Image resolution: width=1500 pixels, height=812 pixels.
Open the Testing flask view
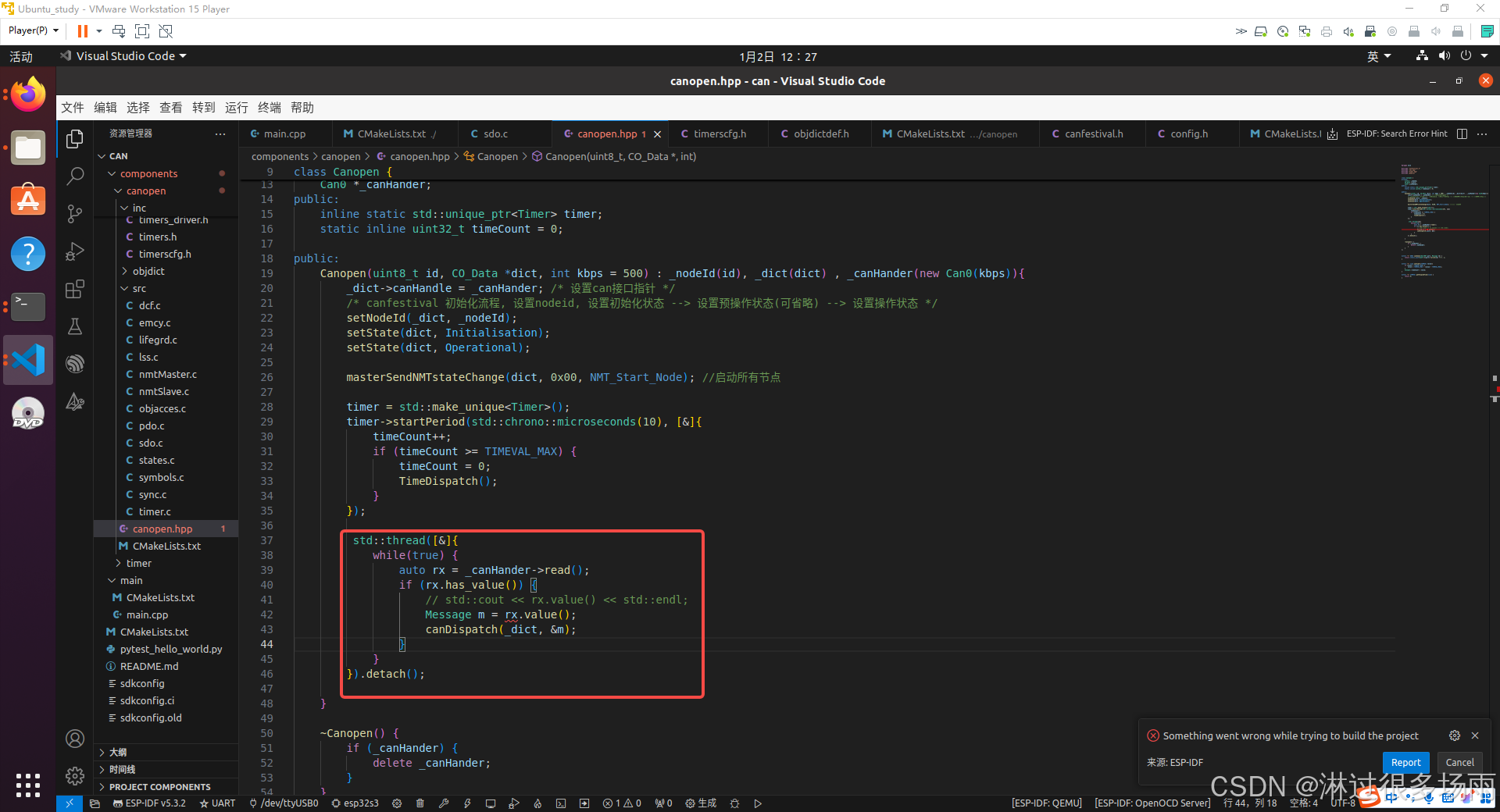pos(75,326)
